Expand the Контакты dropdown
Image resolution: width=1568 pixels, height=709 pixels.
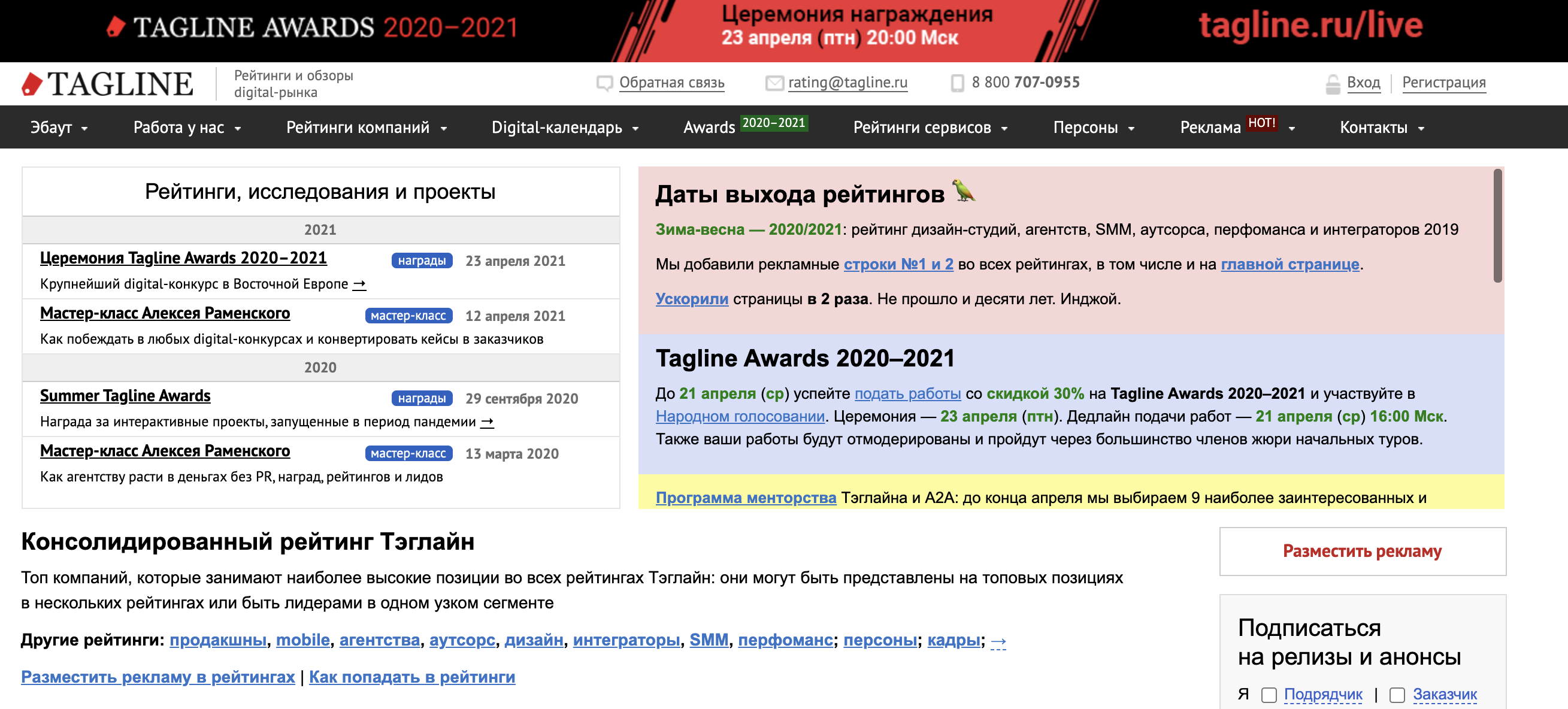click(1382, 127)
